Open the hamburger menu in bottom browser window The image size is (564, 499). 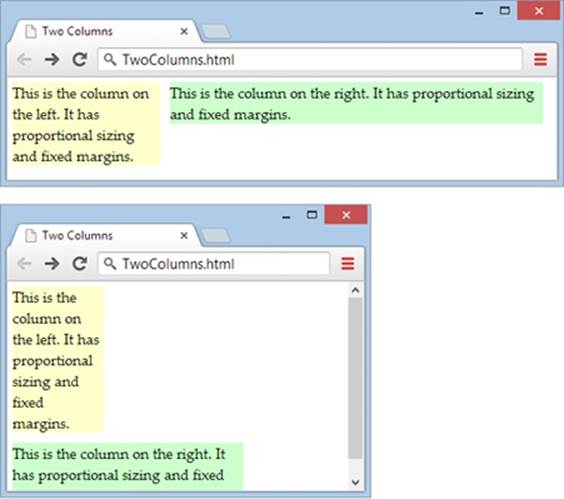click(x=347, y=263)
